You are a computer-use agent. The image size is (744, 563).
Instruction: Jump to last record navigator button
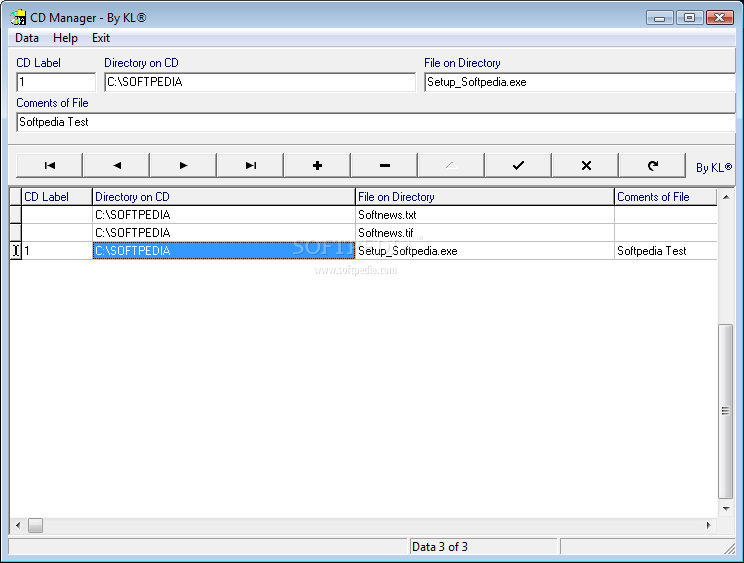pos(251,165)
